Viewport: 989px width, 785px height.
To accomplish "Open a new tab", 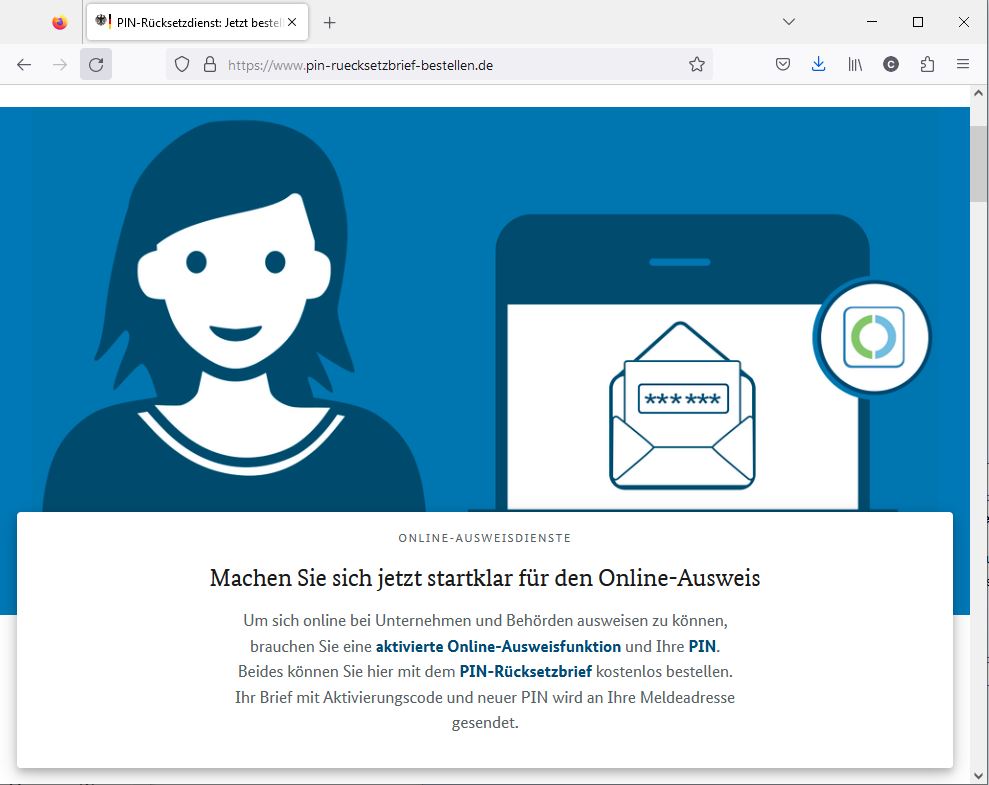I will click(329, 23).
